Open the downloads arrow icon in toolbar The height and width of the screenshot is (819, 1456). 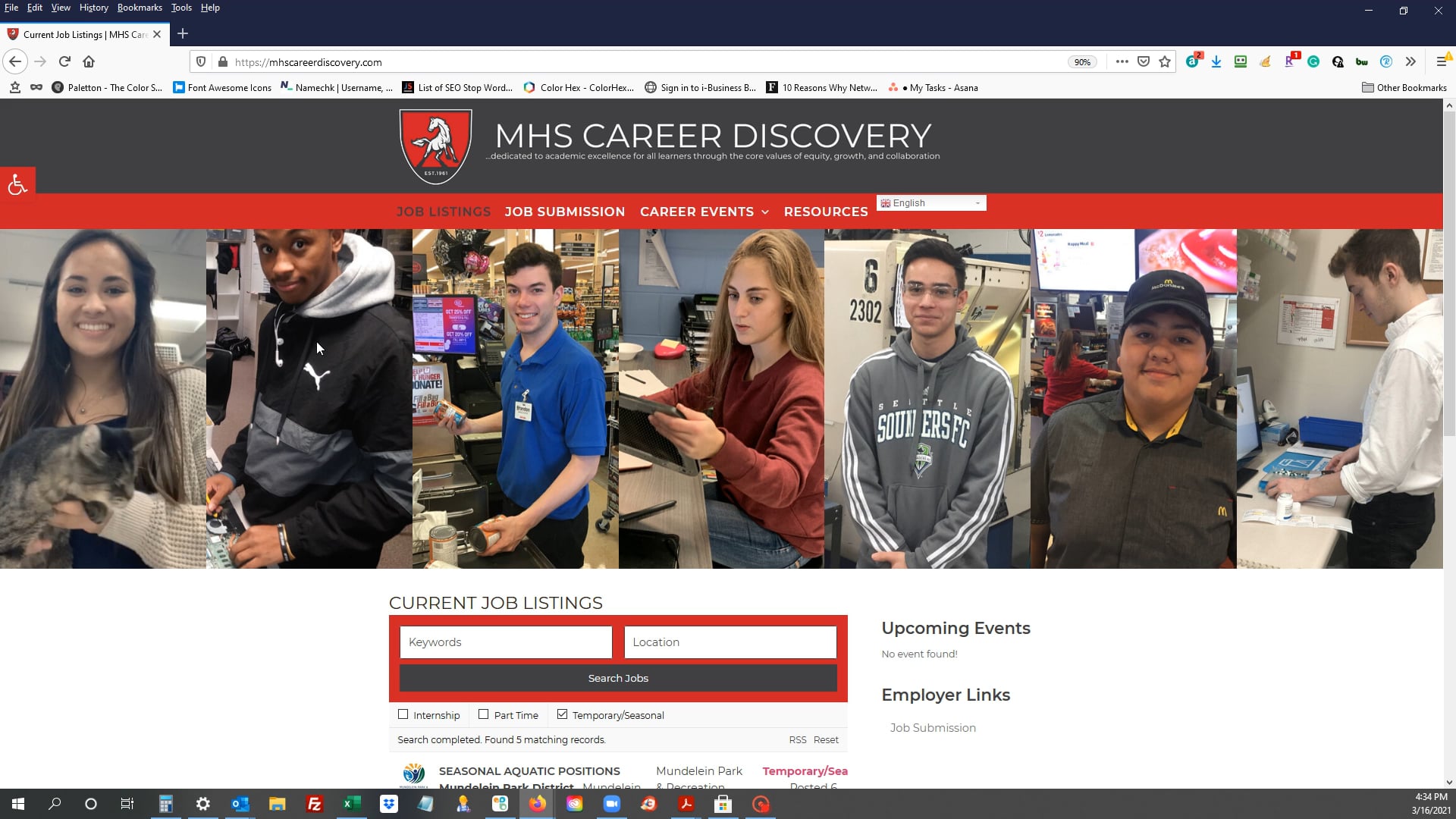1216,61
